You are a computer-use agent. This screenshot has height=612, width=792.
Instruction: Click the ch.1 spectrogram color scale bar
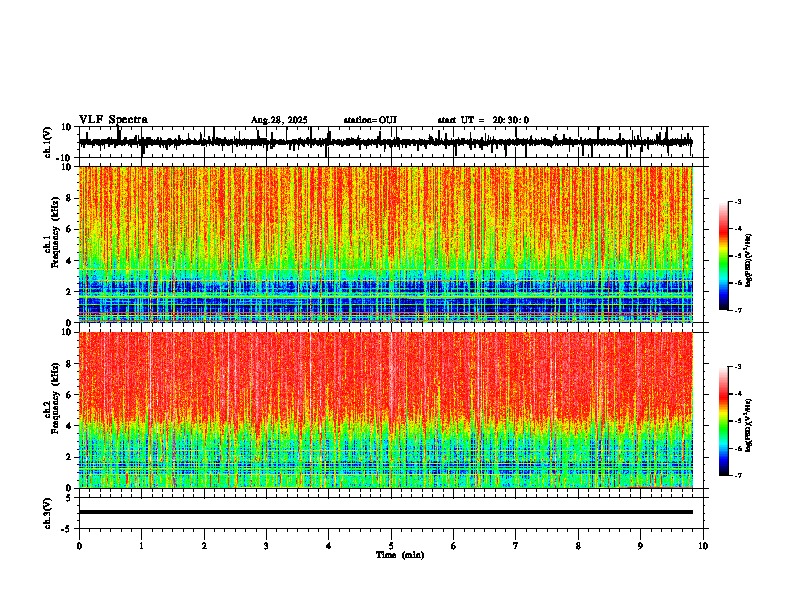tap(723, 256)
